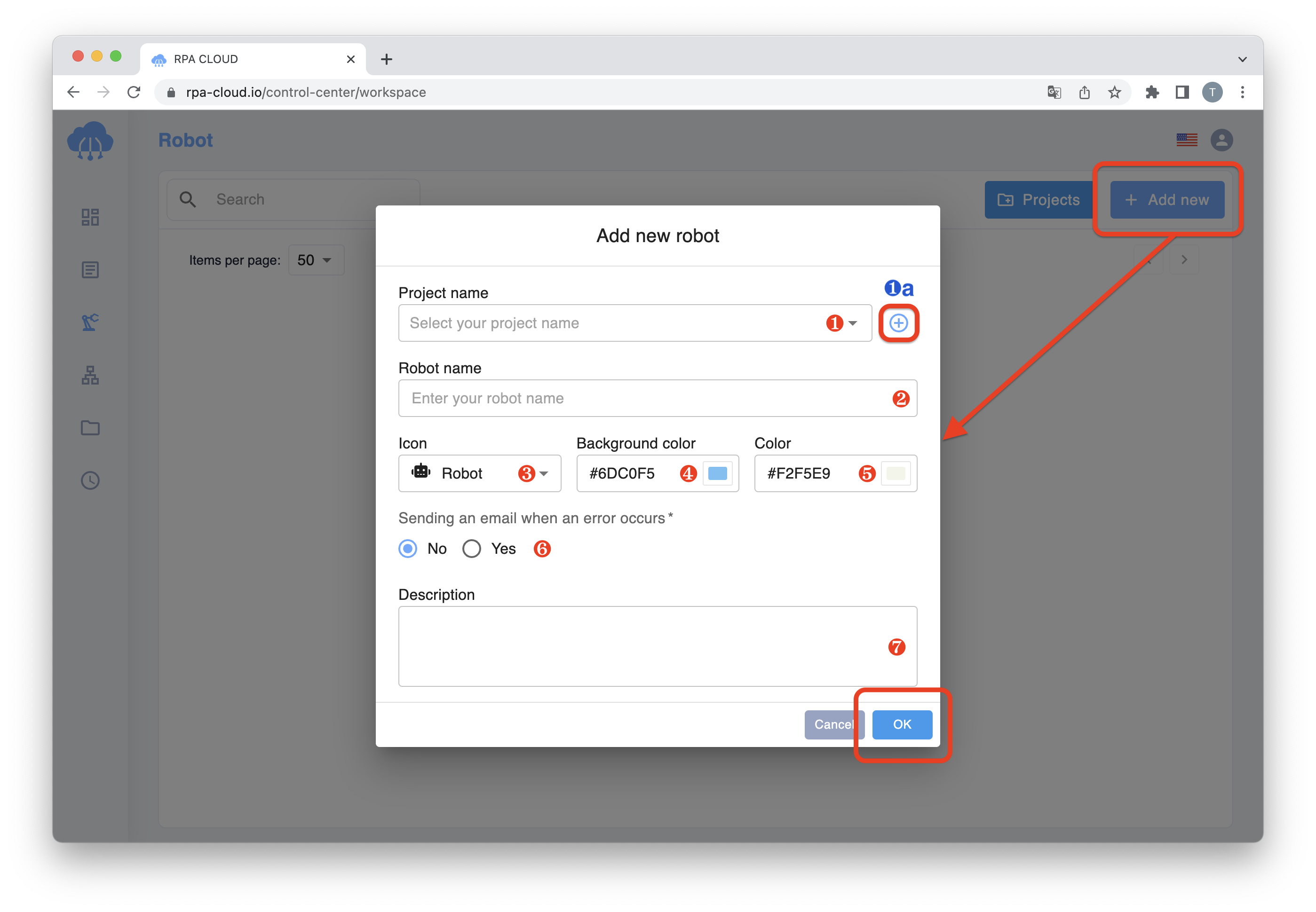Click the Description text area
The image size is (1316, 912).
[658, 646]
